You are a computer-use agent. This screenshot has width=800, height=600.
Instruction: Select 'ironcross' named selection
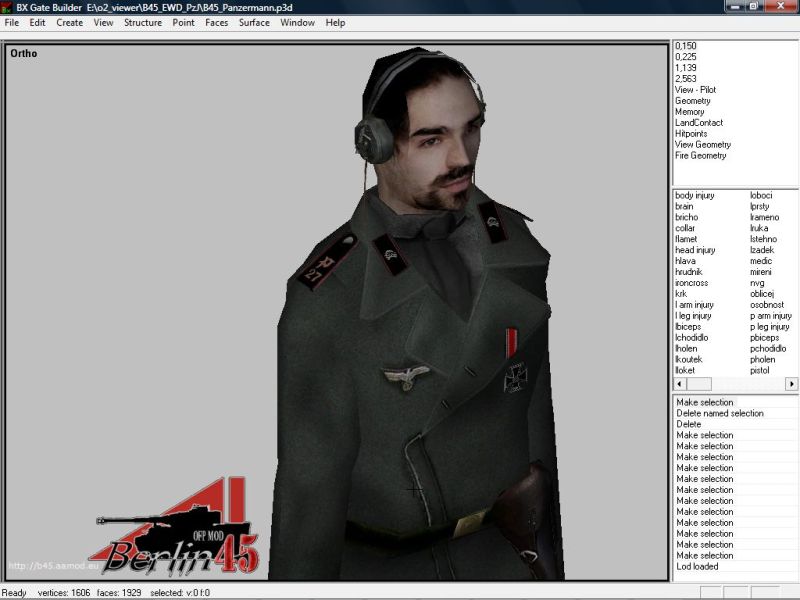pos(691,283)
